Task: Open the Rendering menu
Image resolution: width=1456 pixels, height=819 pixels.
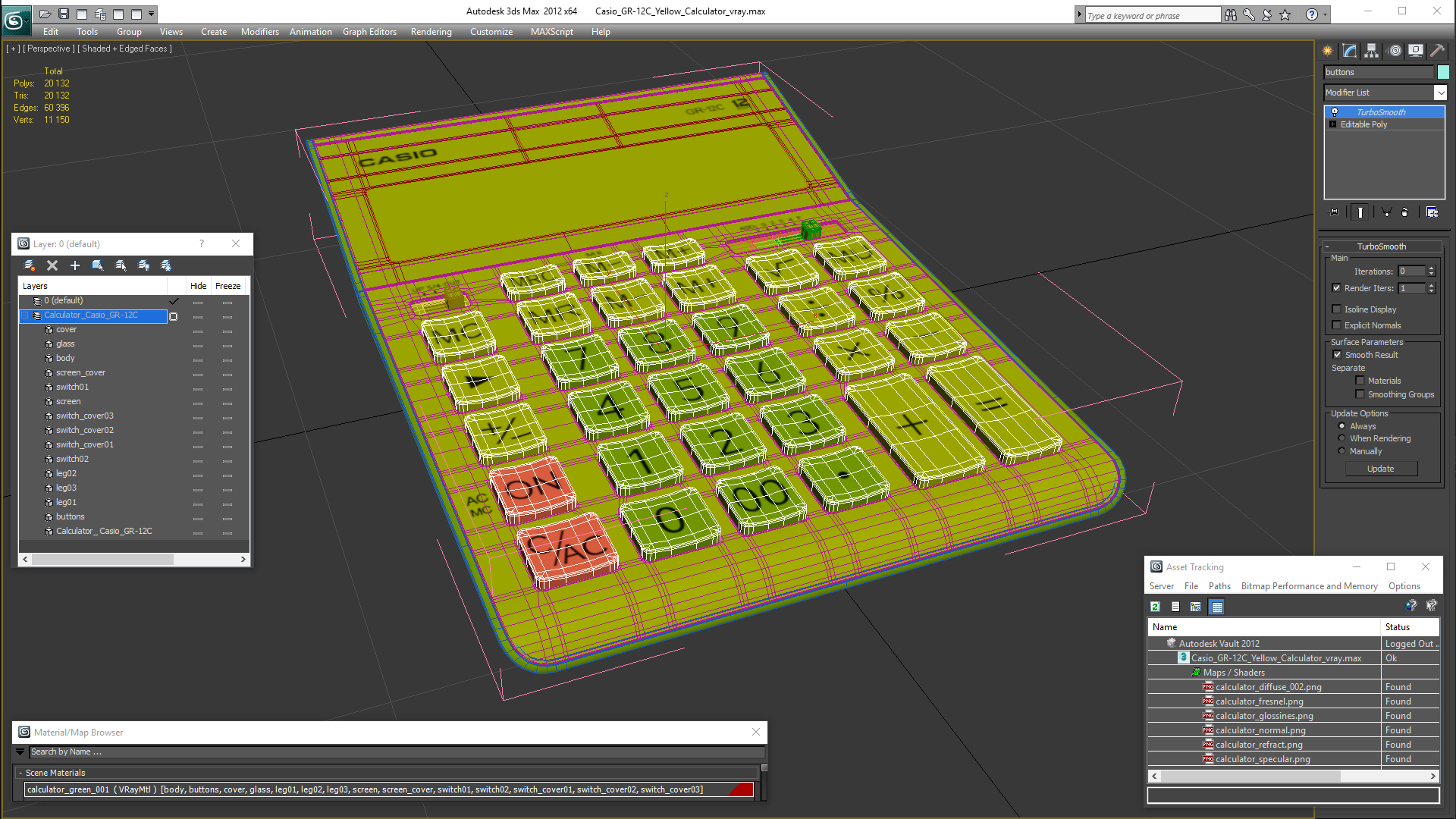Action: point(431,32)
